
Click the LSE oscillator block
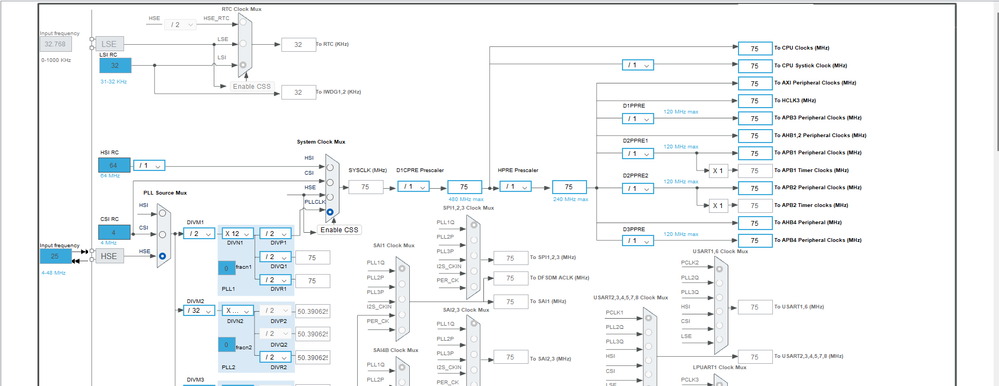110,44
